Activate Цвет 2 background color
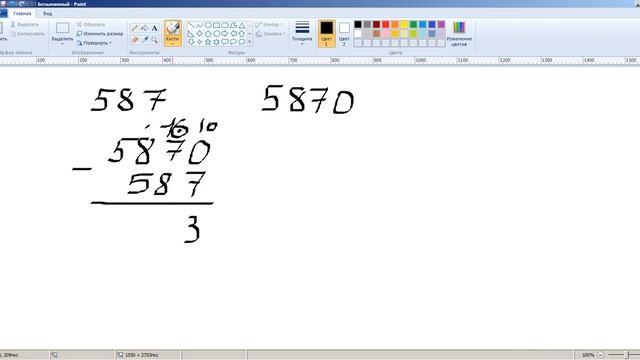Viewport: 640px width, 360px height. point(344,33)
